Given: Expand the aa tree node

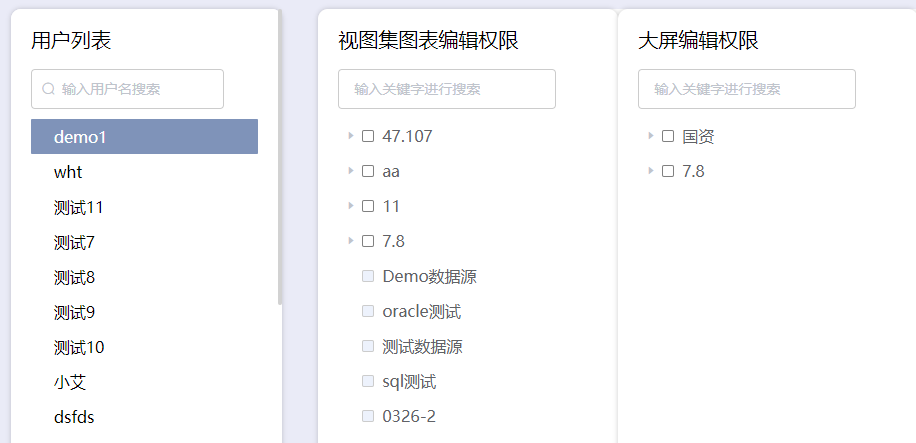Looking at the screenshot, I should pyautogui.click(x=351, y=171).
